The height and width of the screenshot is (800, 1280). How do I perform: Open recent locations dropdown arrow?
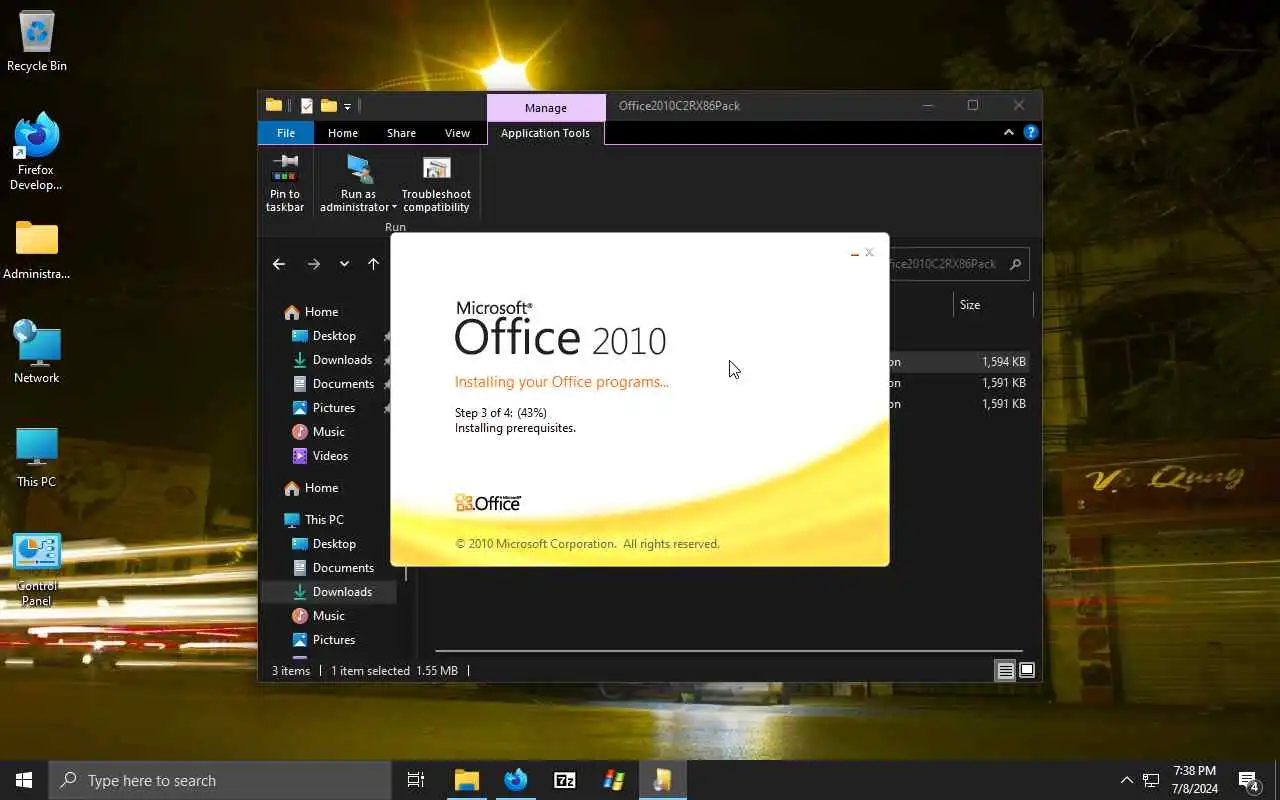point(344,264)
